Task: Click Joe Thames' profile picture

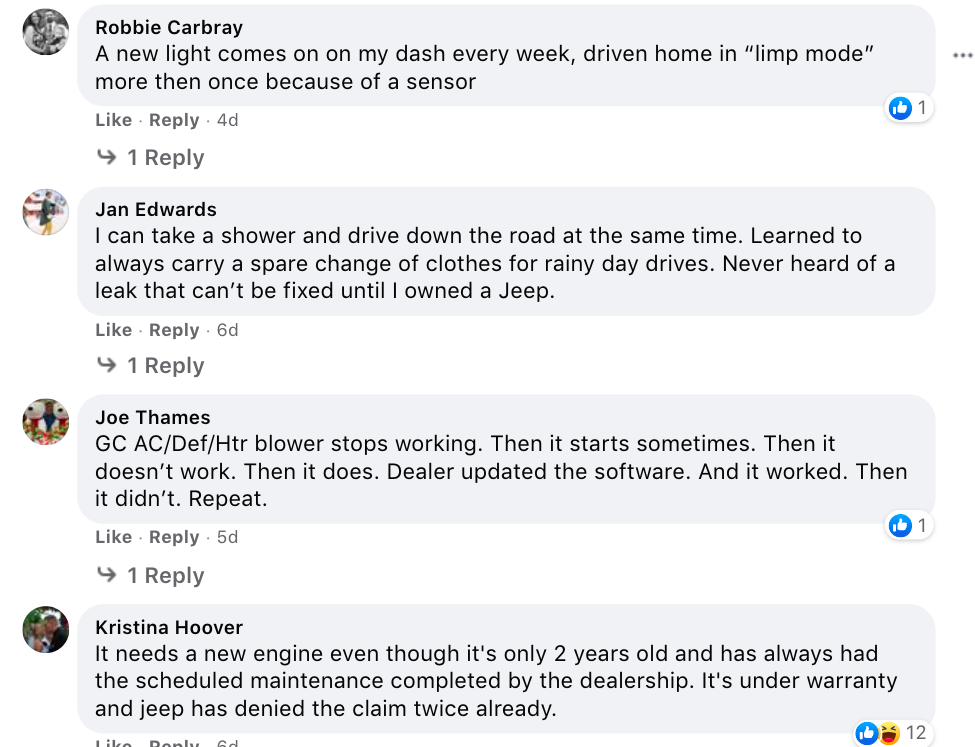Action: coord(46,421)
